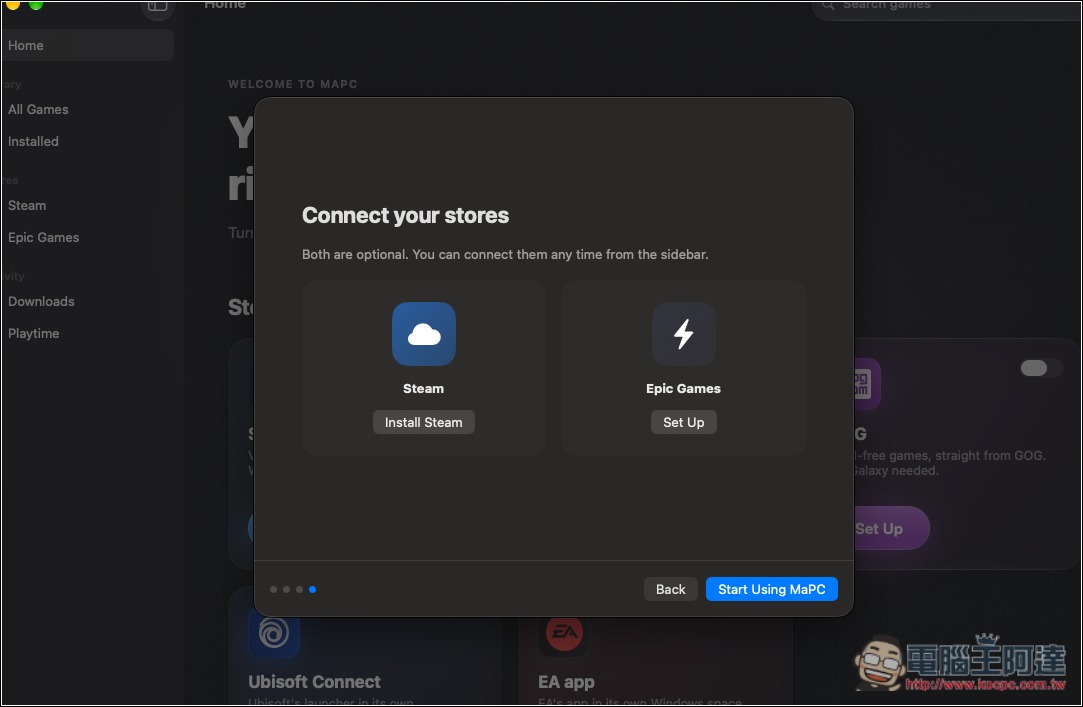Click the Epic Games lightning bolt icon
Screen dimensions: 1083x707
pos(684,334)
